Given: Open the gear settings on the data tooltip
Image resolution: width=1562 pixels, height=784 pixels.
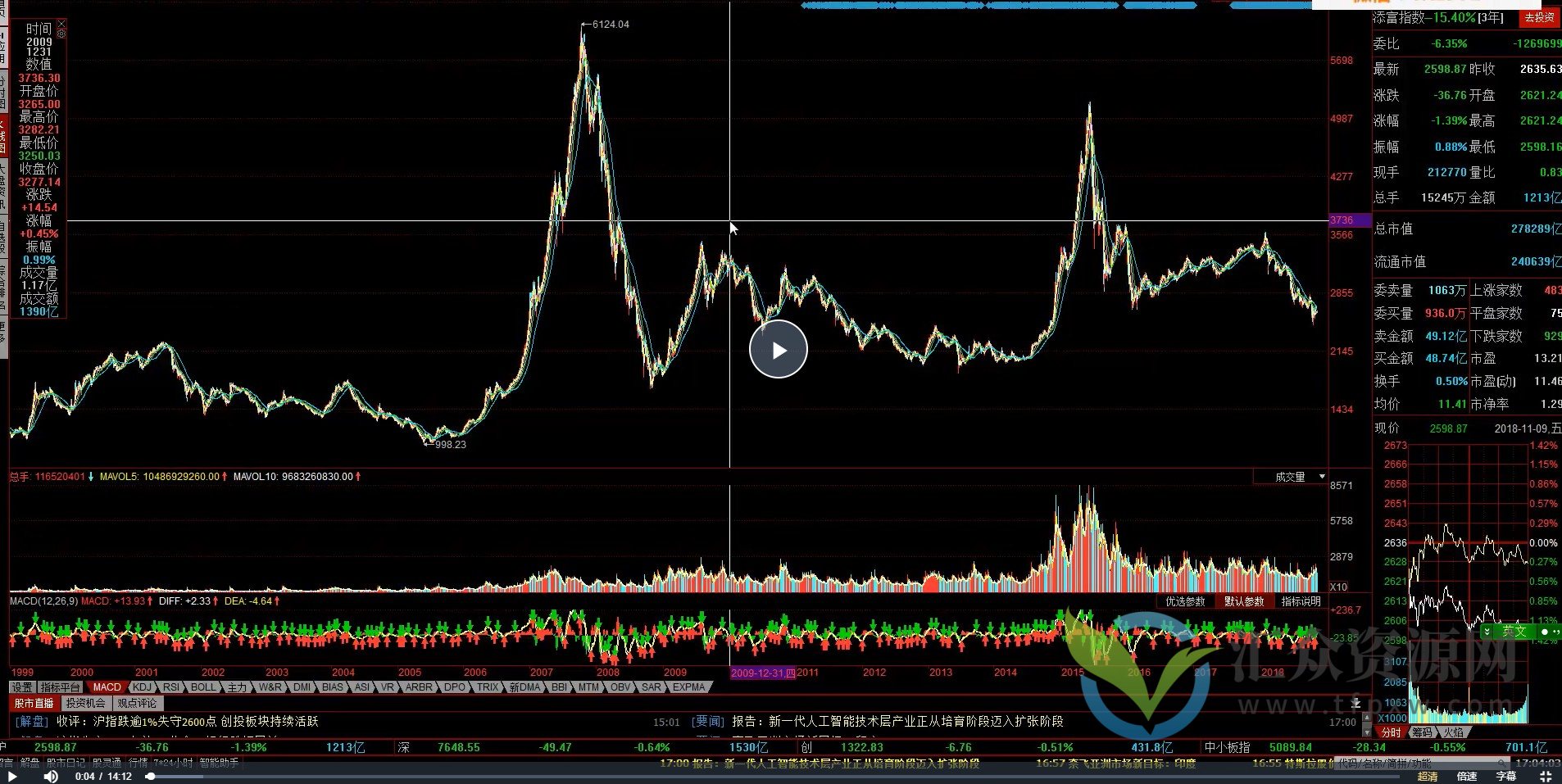Looking at the screenshot, I should point(61,34).
